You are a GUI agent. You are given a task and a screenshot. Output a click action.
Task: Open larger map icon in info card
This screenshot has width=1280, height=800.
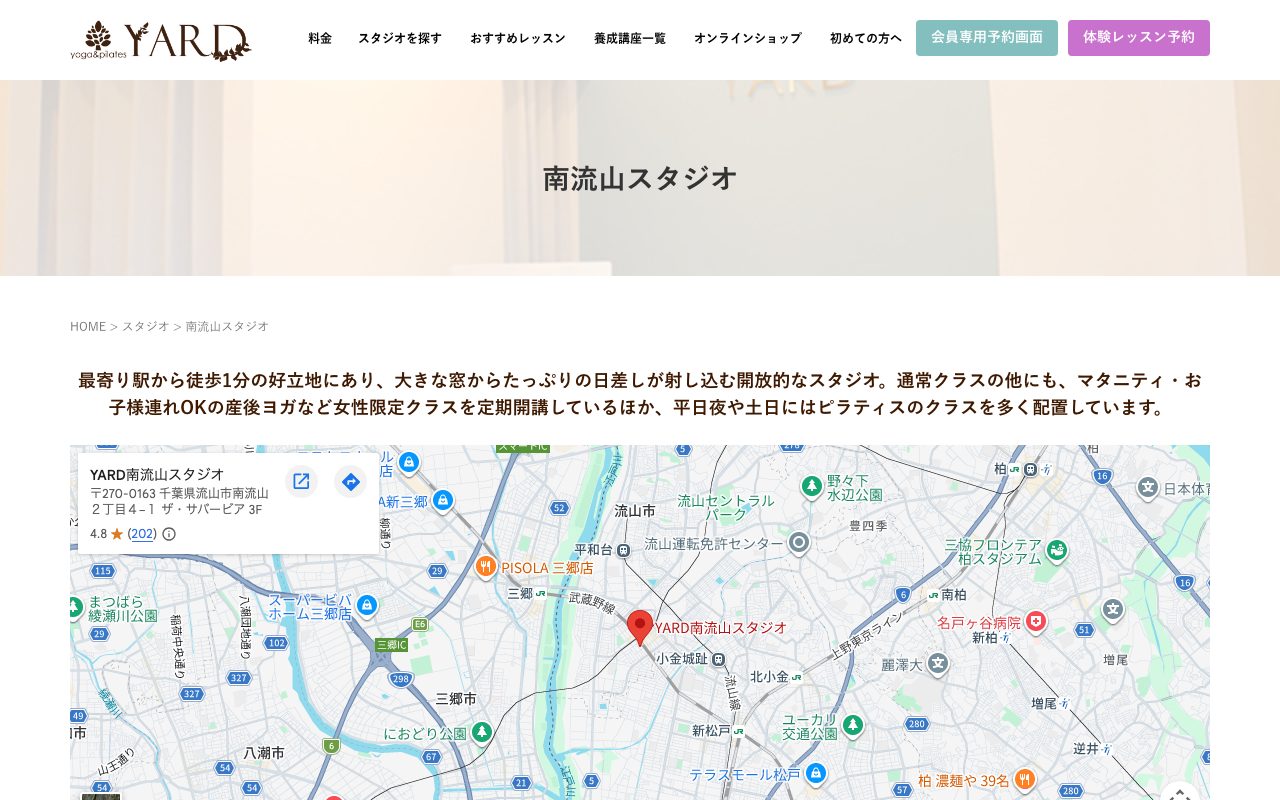point(301,482)
